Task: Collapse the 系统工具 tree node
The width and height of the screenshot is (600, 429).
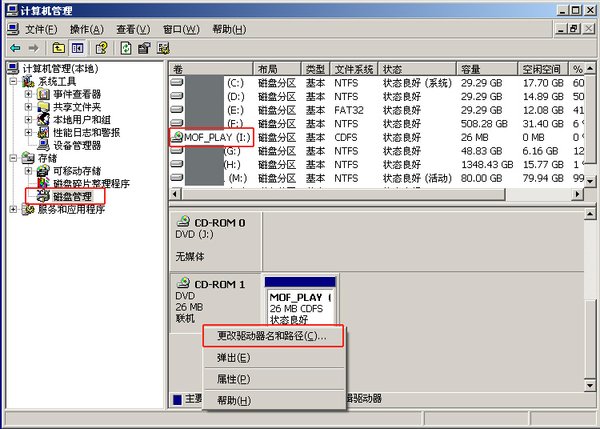Action: pos(13,82)
